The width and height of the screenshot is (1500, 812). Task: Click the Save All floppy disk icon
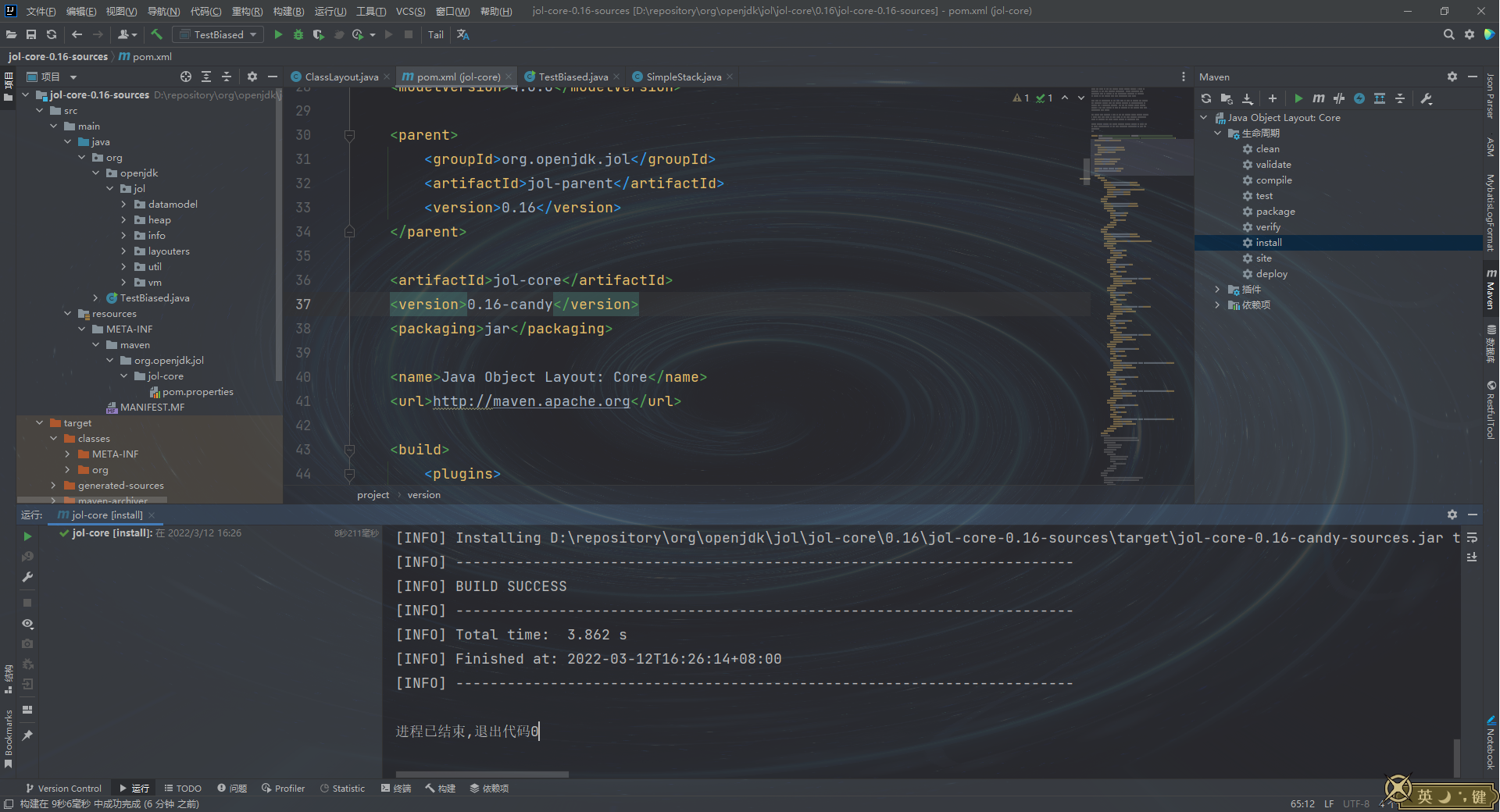(31, 34)
